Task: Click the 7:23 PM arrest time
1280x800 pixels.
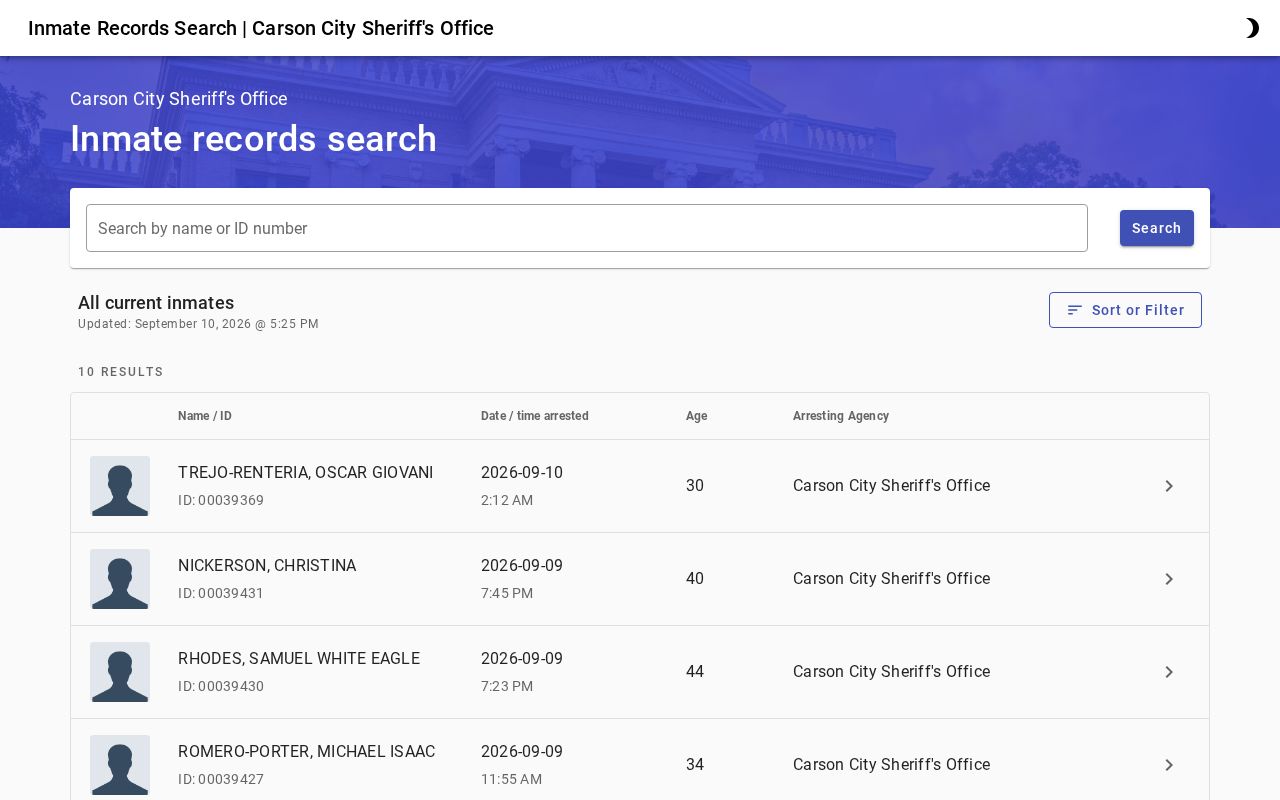Action: pyautogui.click(x=507, y=686)
